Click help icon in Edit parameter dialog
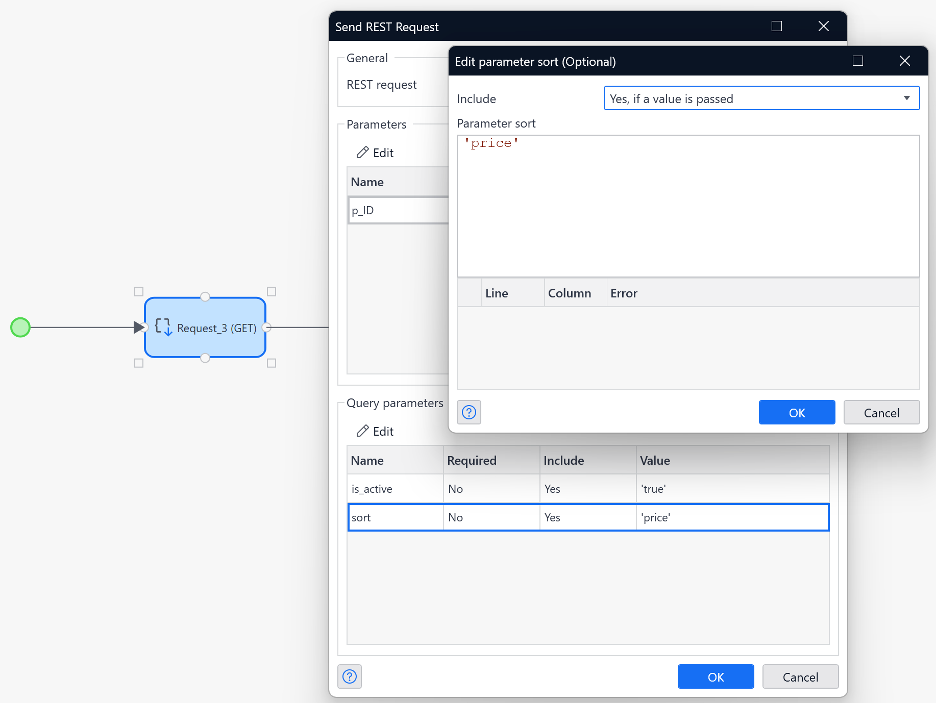Screen dimensions: 936x704 tap(469, 412)
